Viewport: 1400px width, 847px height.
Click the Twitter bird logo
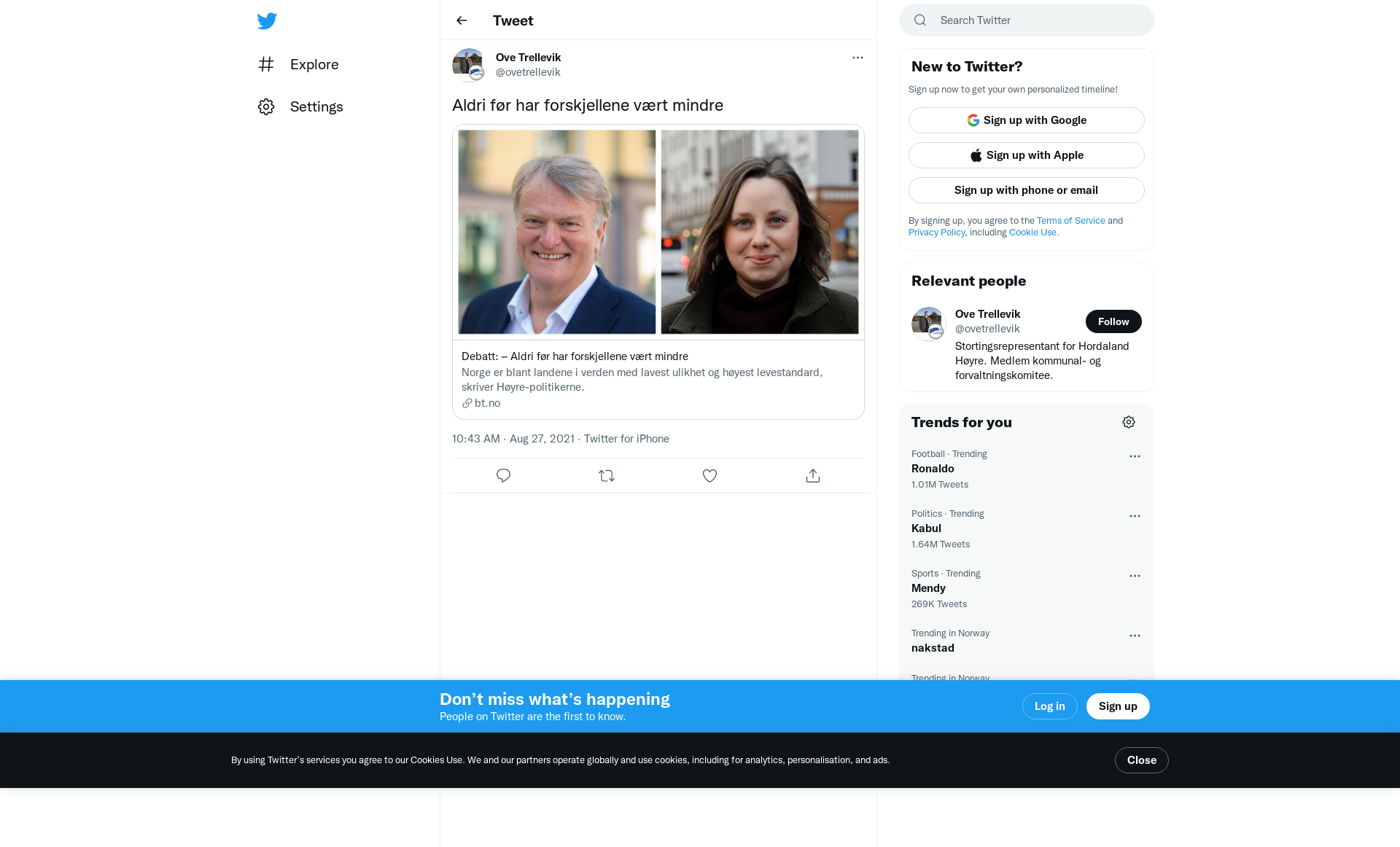pyautogui.click(x=267, y=20)
